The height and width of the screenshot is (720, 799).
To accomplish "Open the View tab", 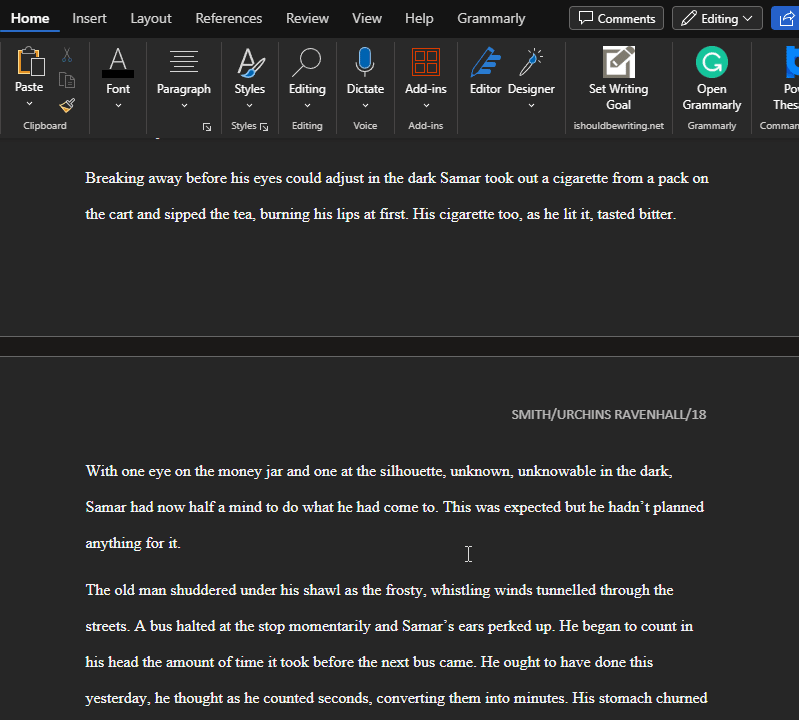I will point(367,18).
